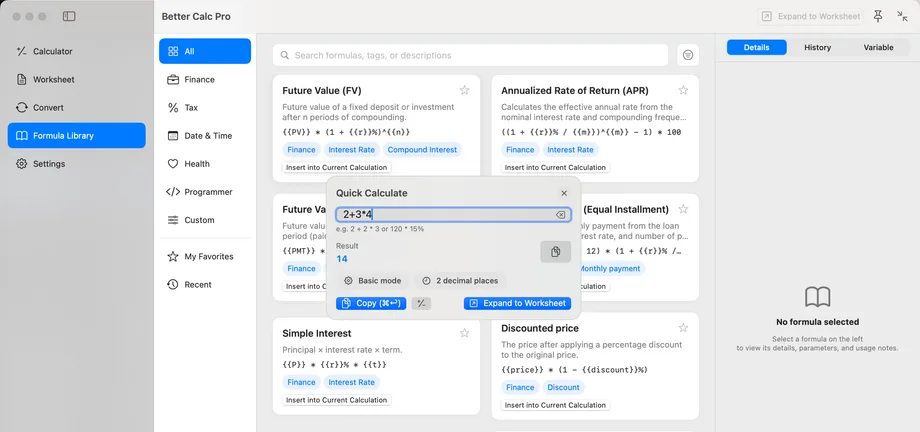Insert Future Value formula into current calculation
The width and height of the screenshot is (920, 432).
coord(337,167)
